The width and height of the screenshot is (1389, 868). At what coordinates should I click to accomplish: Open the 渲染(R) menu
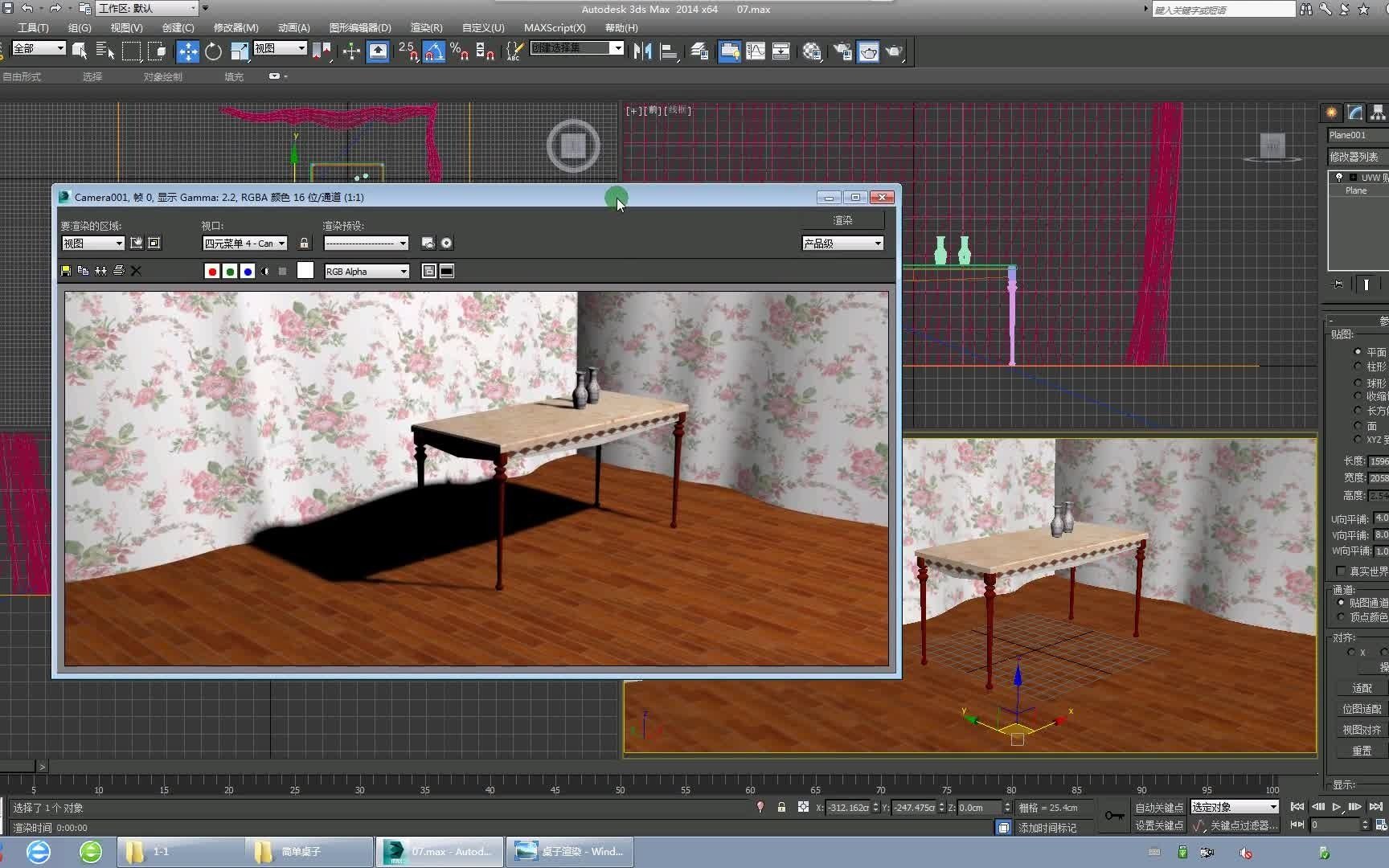coord(425,27)
